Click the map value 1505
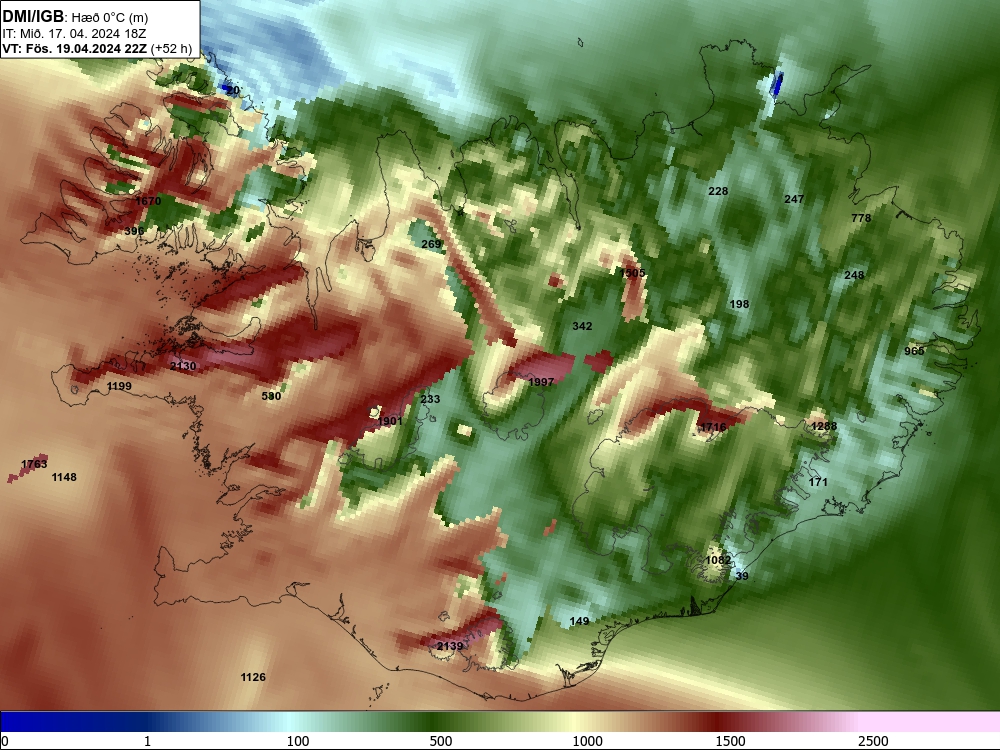The width and height of the screenshot is (1000, 750). click(633, 273)
